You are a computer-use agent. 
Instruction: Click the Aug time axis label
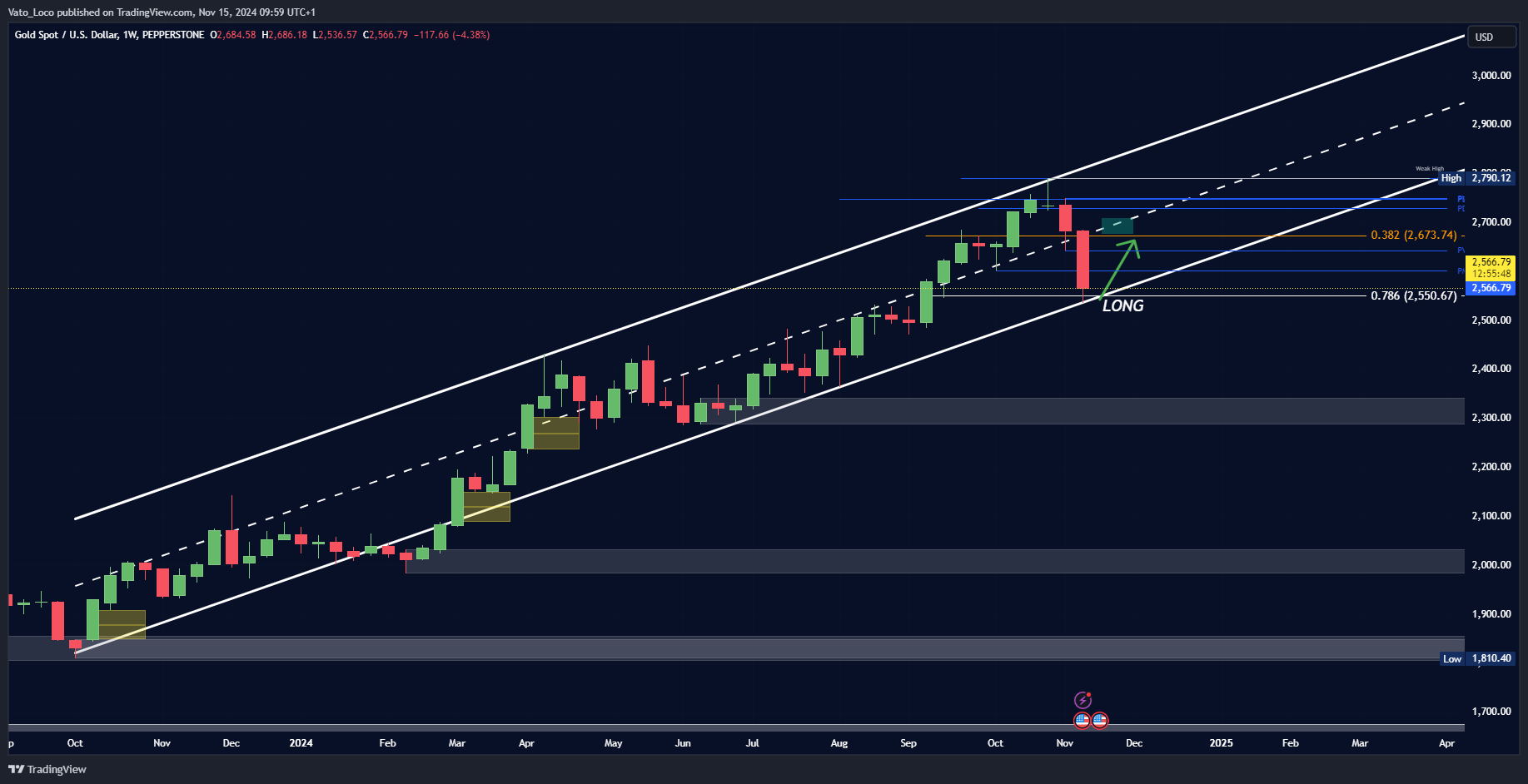839,743
